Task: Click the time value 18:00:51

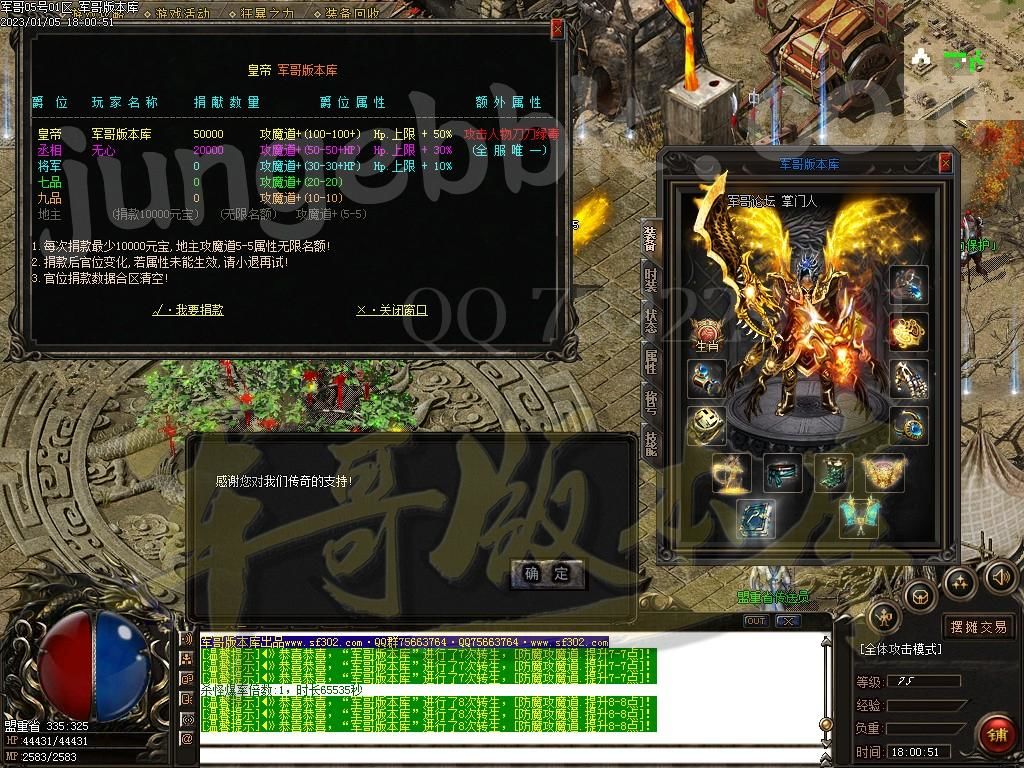Action: pyautogui.click(x=916, y=752)
